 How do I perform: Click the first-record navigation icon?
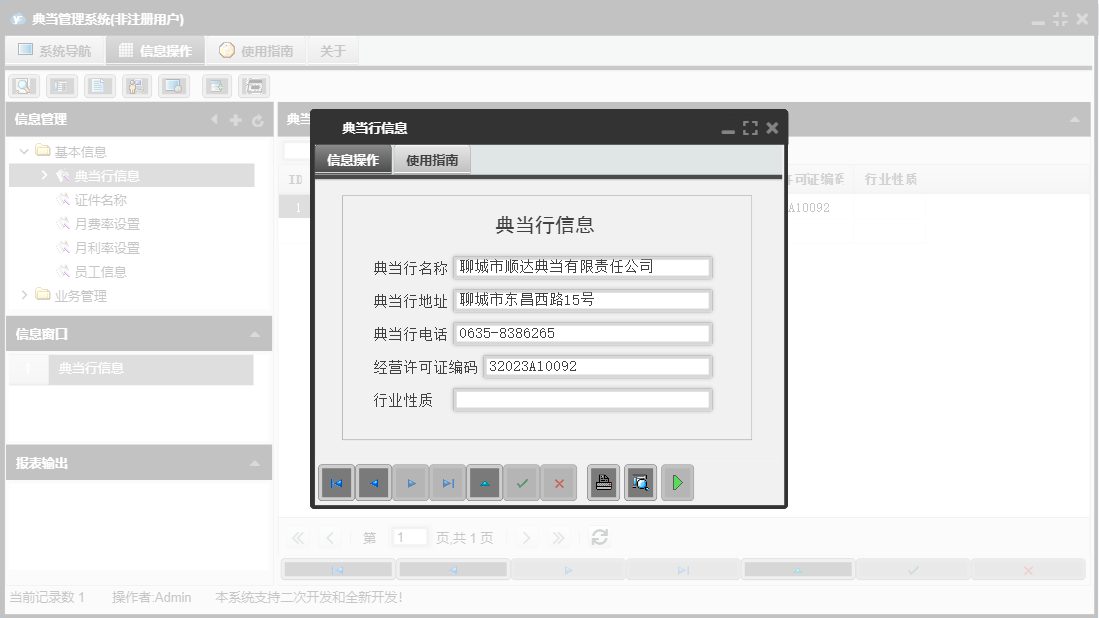point(336,483)
